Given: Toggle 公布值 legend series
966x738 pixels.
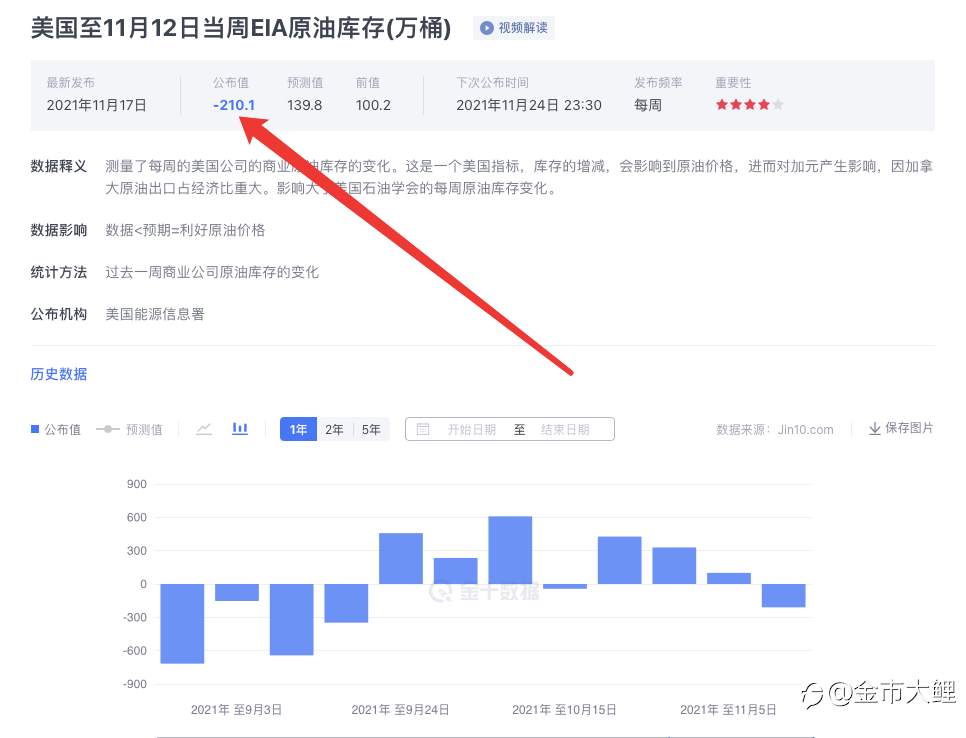Looking at the screenshot, I should pos(56,429).
